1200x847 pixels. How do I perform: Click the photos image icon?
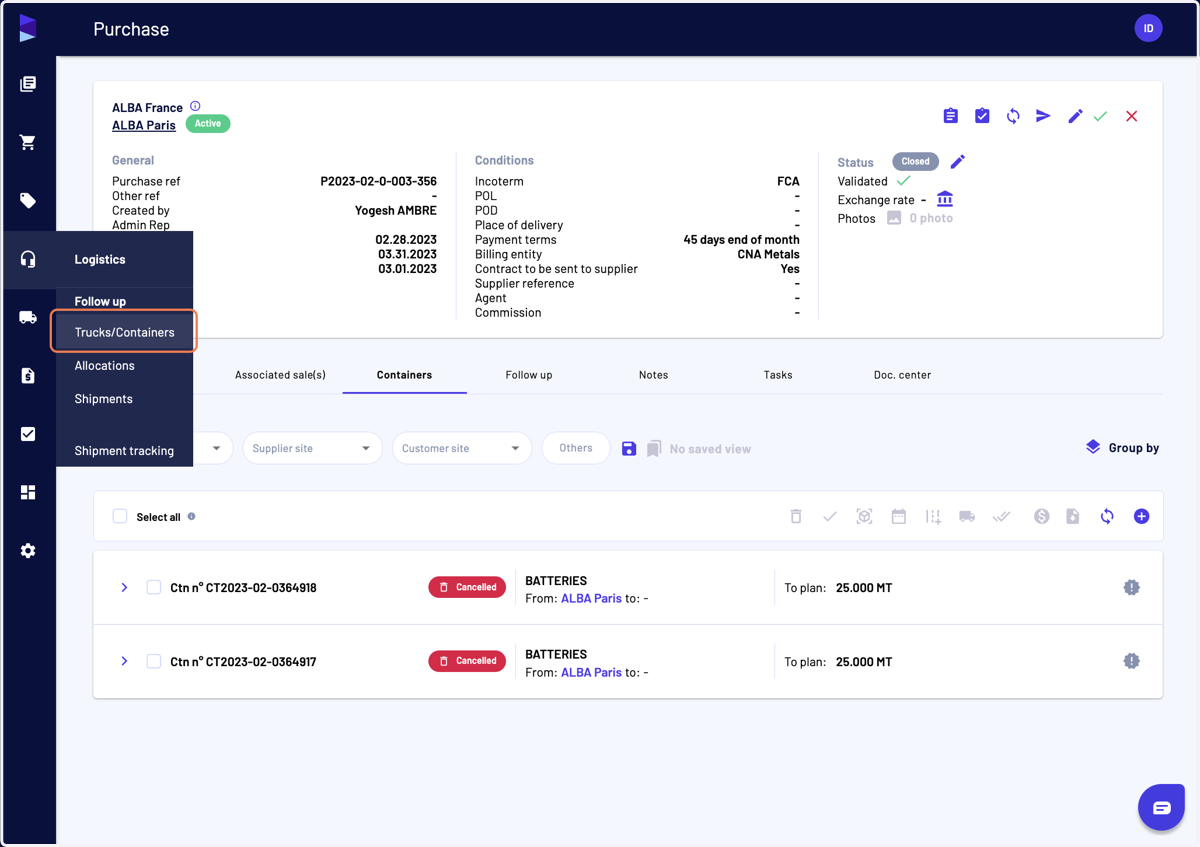coord(894,218)
